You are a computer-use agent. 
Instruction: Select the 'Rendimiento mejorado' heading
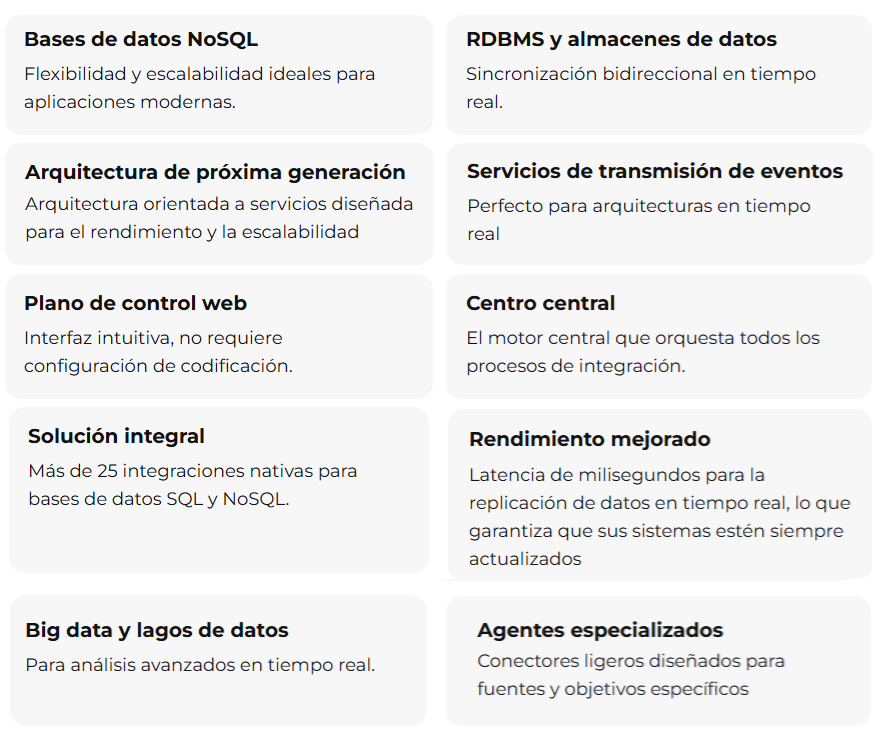click(x=589, y=439)
